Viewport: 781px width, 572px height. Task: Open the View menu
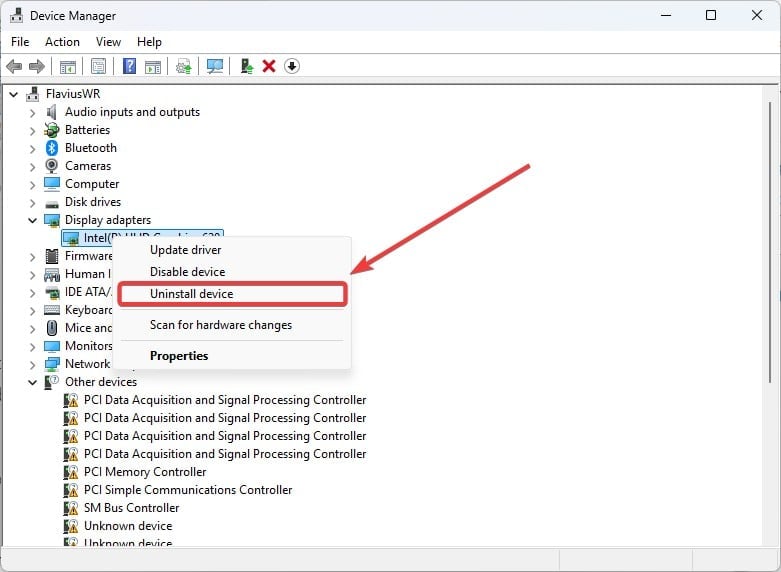[x=108, y=42]
